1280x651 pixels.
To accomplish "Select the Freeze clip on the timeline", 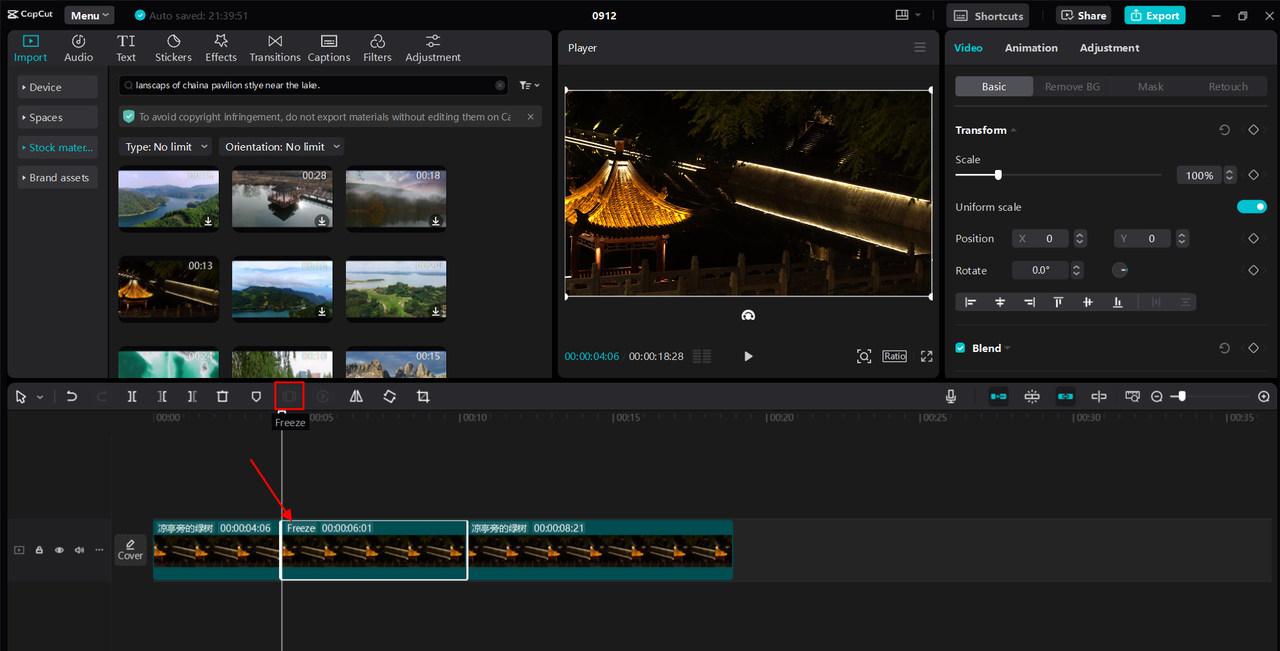I will click(373, 550).
